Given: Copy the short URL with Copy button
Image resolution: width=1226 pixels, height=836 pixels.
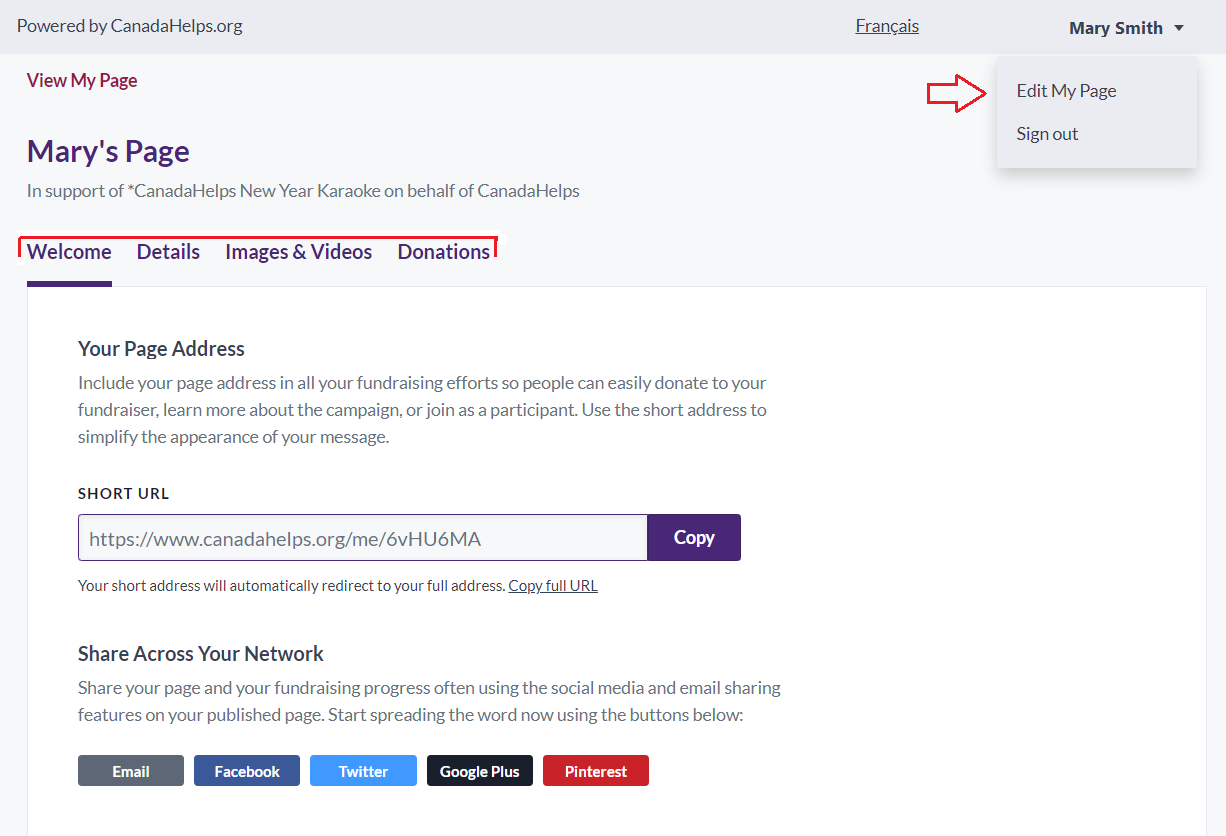Looking at the screenshot, I should point(694,538).
